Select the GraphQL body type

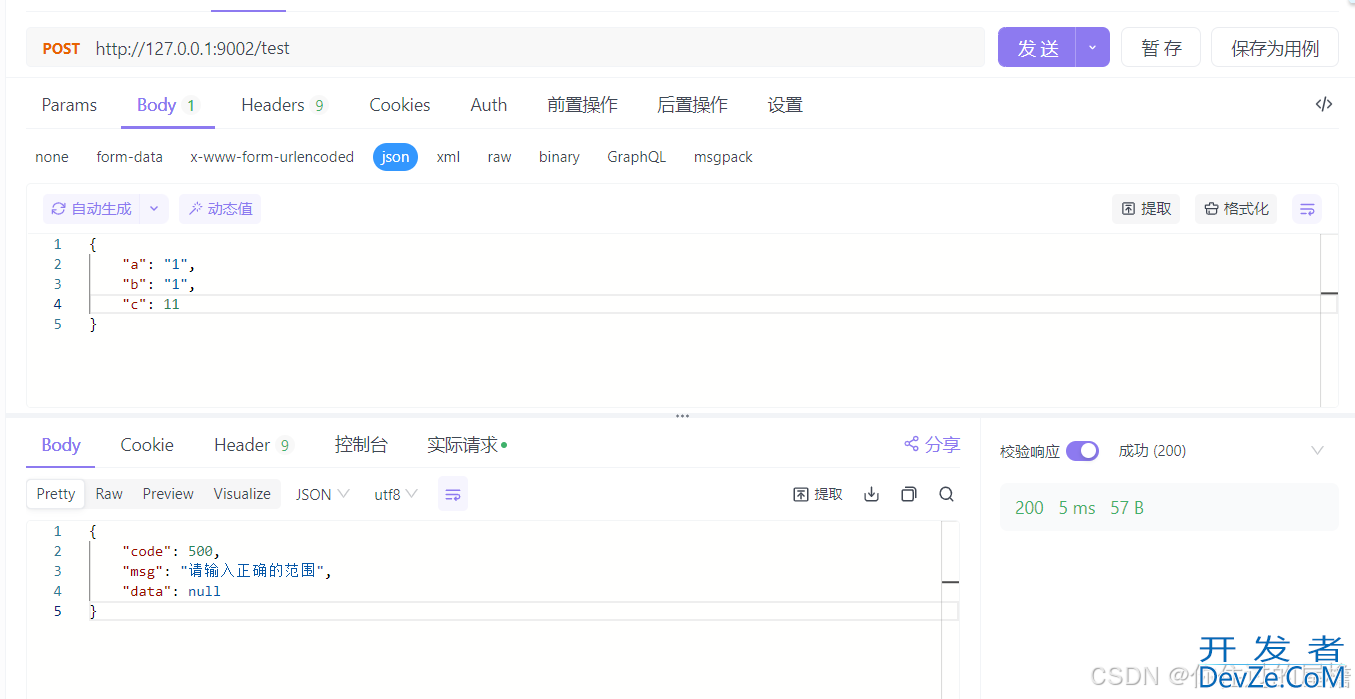[636, 157]
